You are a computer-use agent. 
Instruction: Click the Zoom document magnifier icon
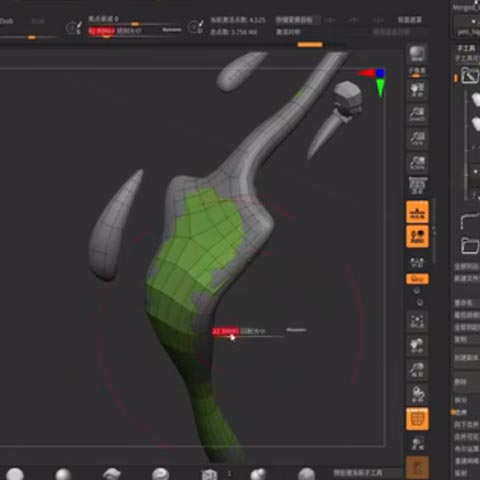point(417,114)
